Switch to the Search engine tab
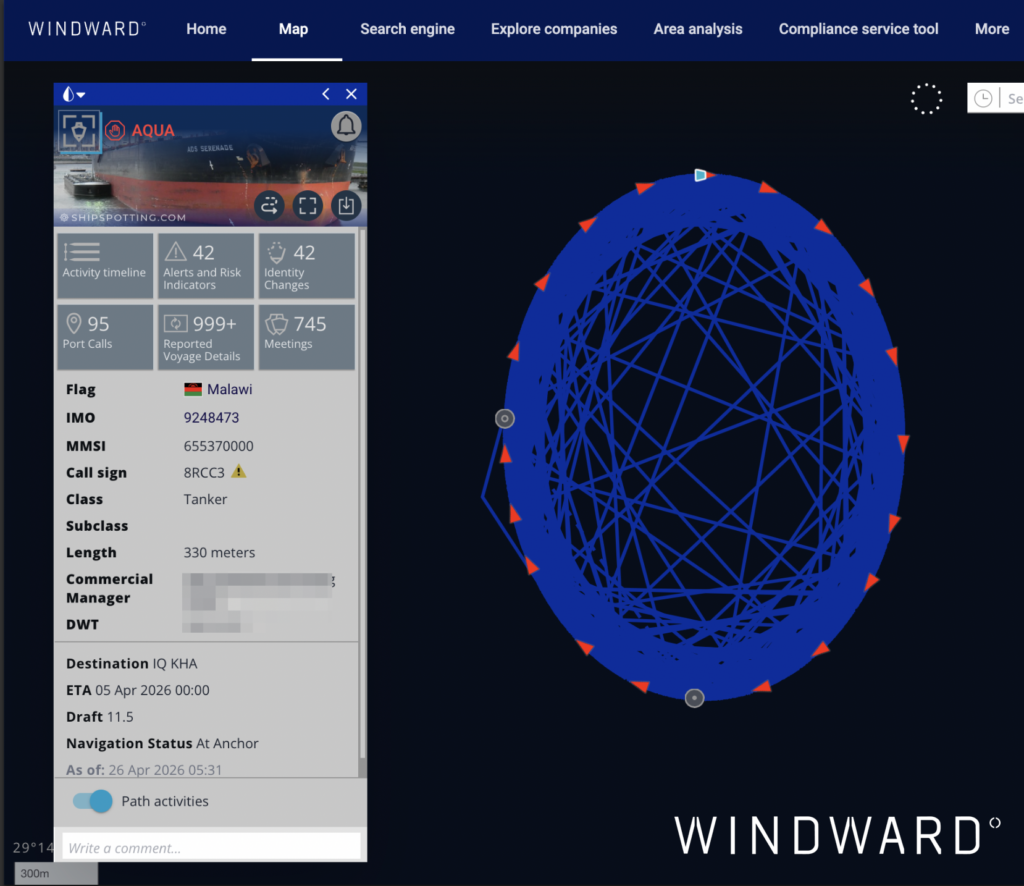 (407, 29)
